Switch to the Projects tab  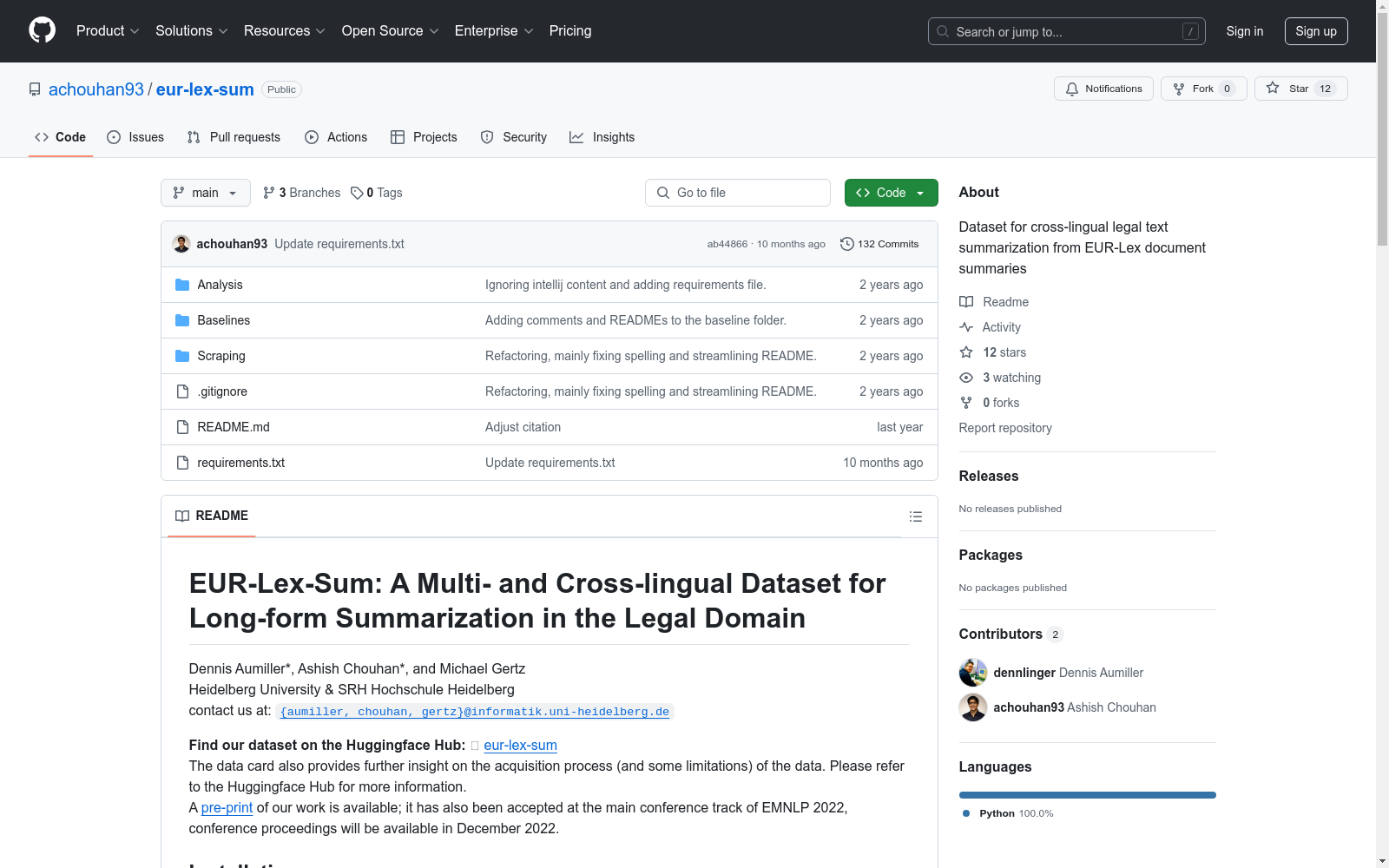pos(424,137)
